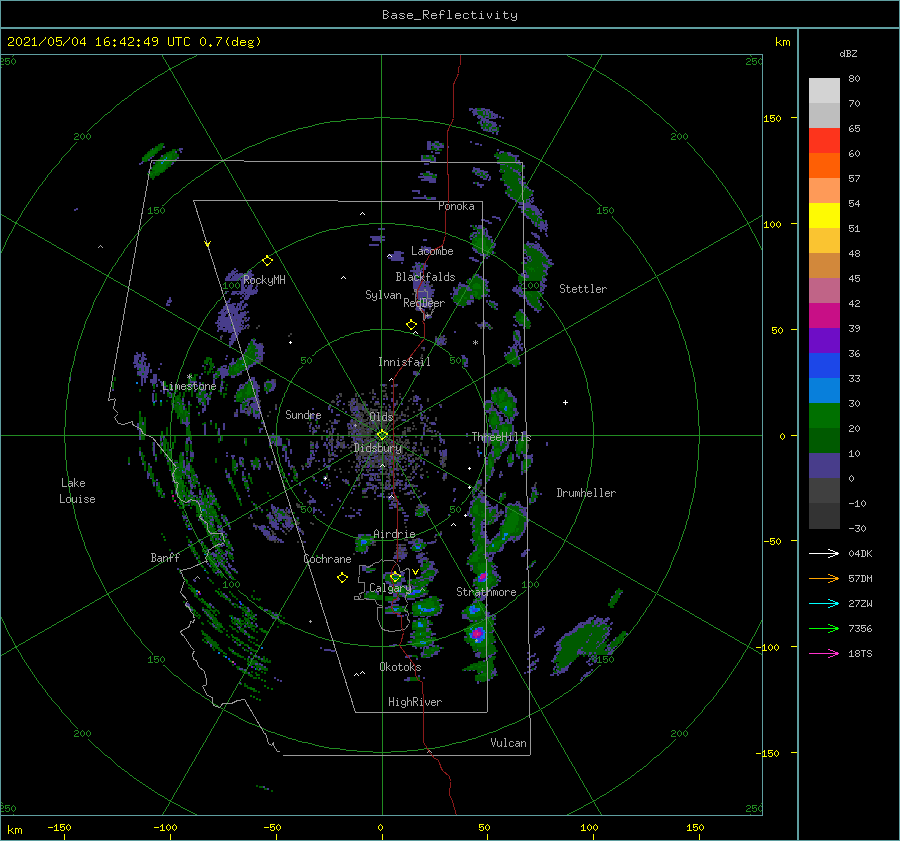Click the RockyMH label
Viewport: 900px width, 841px height.
pos(264,280)
